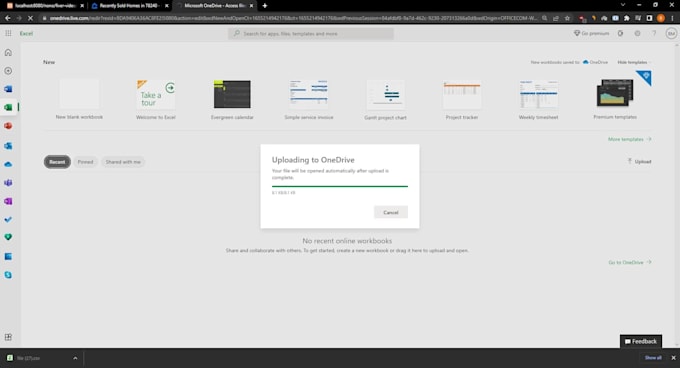Open a new browser tab

265,6
